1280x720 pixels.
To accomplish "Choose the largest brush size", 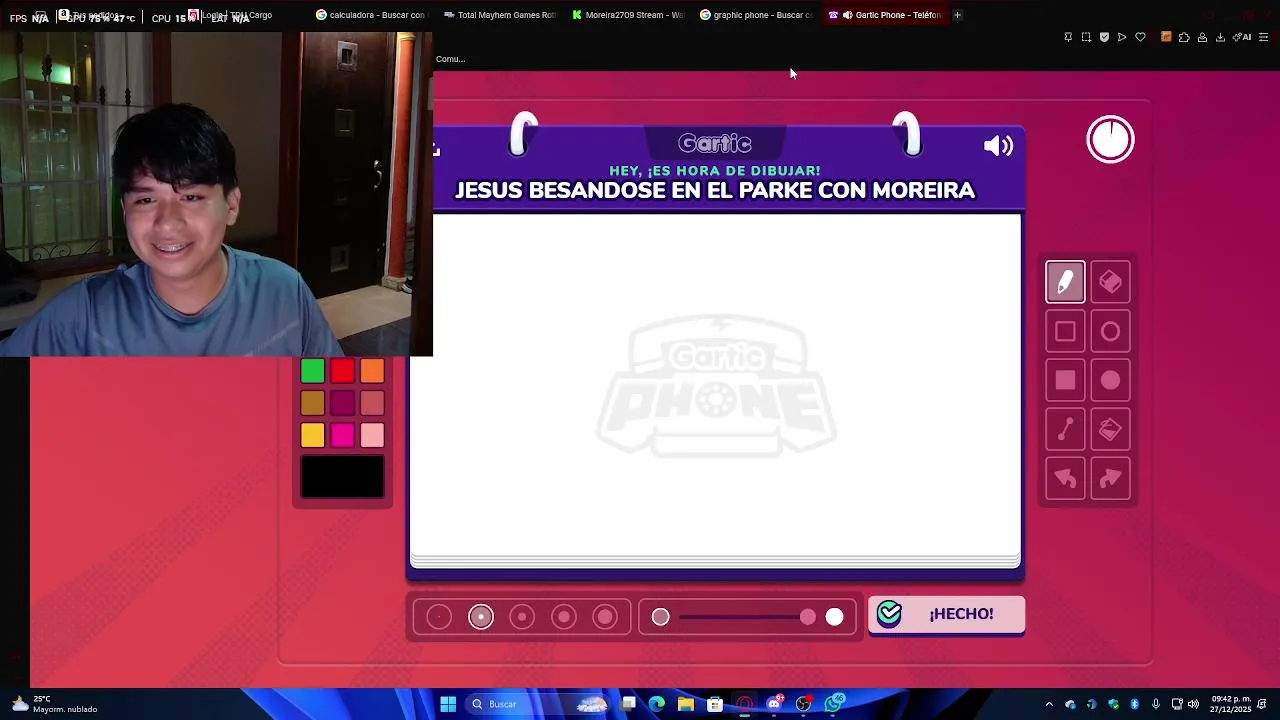I will pyautogui.click(x=605, y=617).
